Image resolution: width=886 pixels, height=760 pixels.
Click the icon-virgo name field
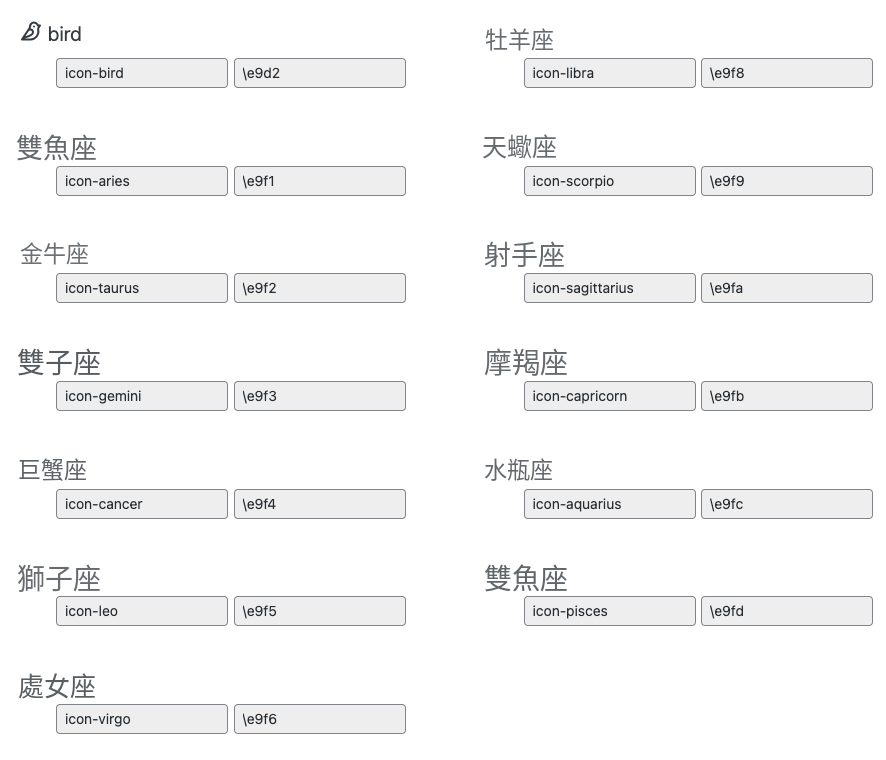click(x=142, y=719)
